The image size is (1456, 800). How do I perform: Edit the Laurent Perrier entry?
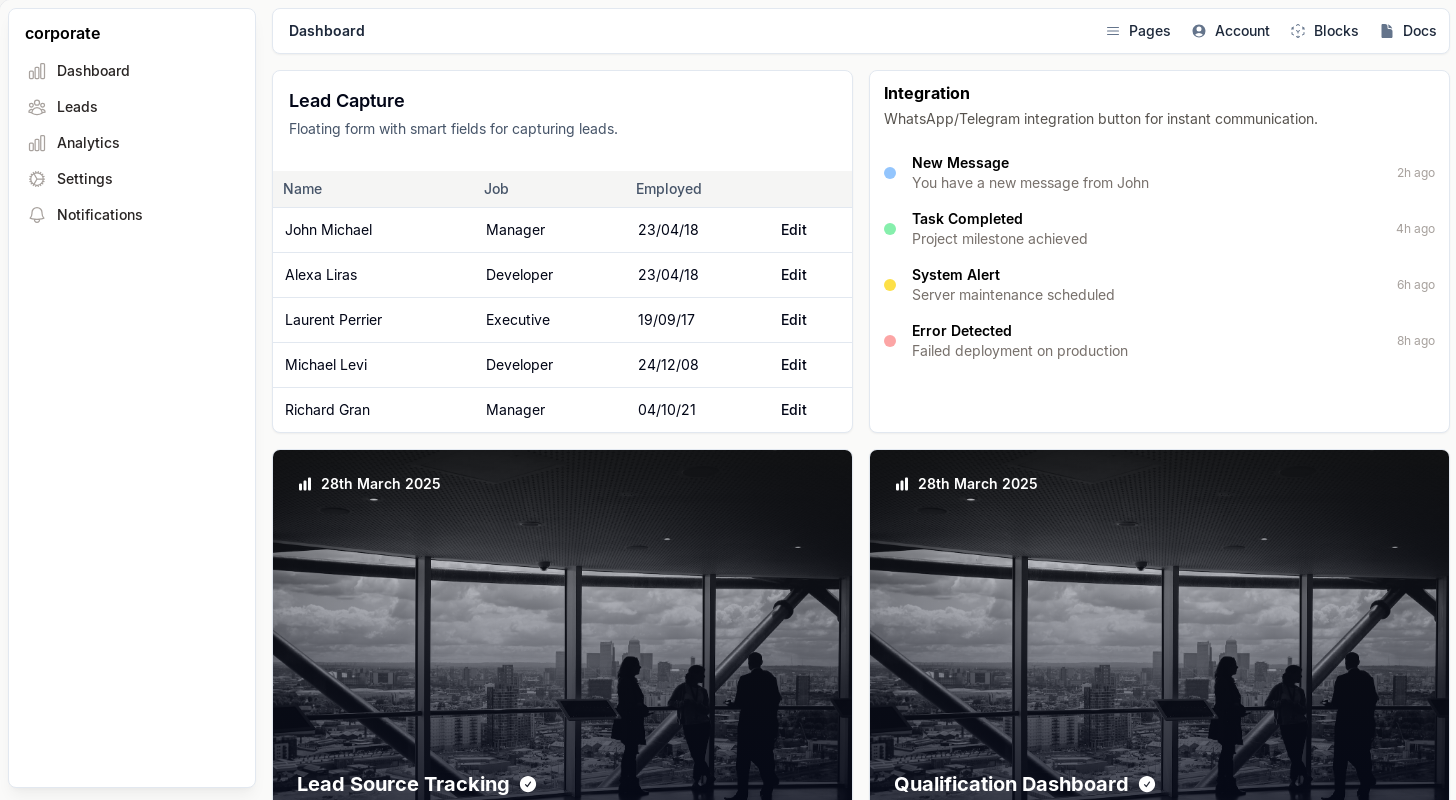pos(793,320)
